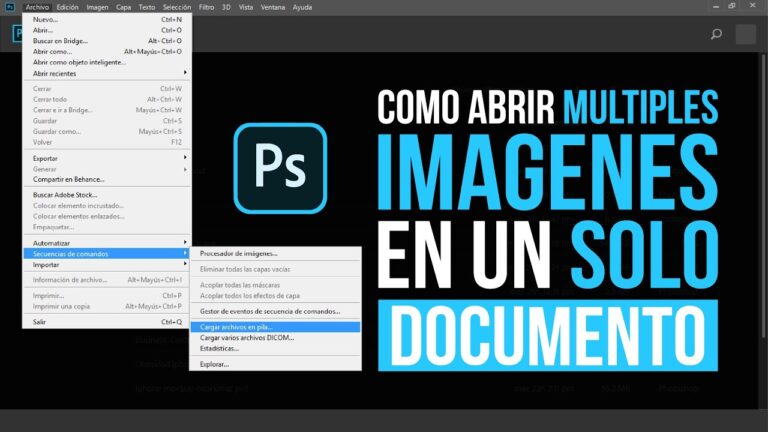768x432 pixels.
Task: Choose Salir from Archivo menu
Action: point(107,322)
